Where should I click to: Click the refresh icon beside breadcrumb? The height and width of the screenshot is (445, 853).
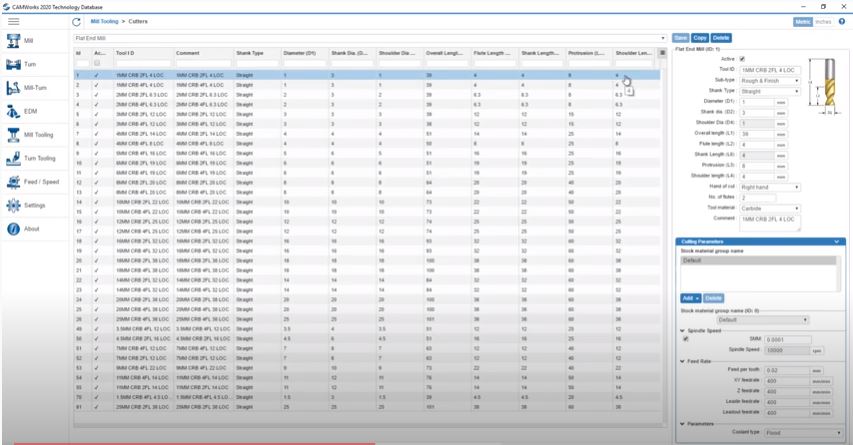pyautogui.click(x=76, y=22)
